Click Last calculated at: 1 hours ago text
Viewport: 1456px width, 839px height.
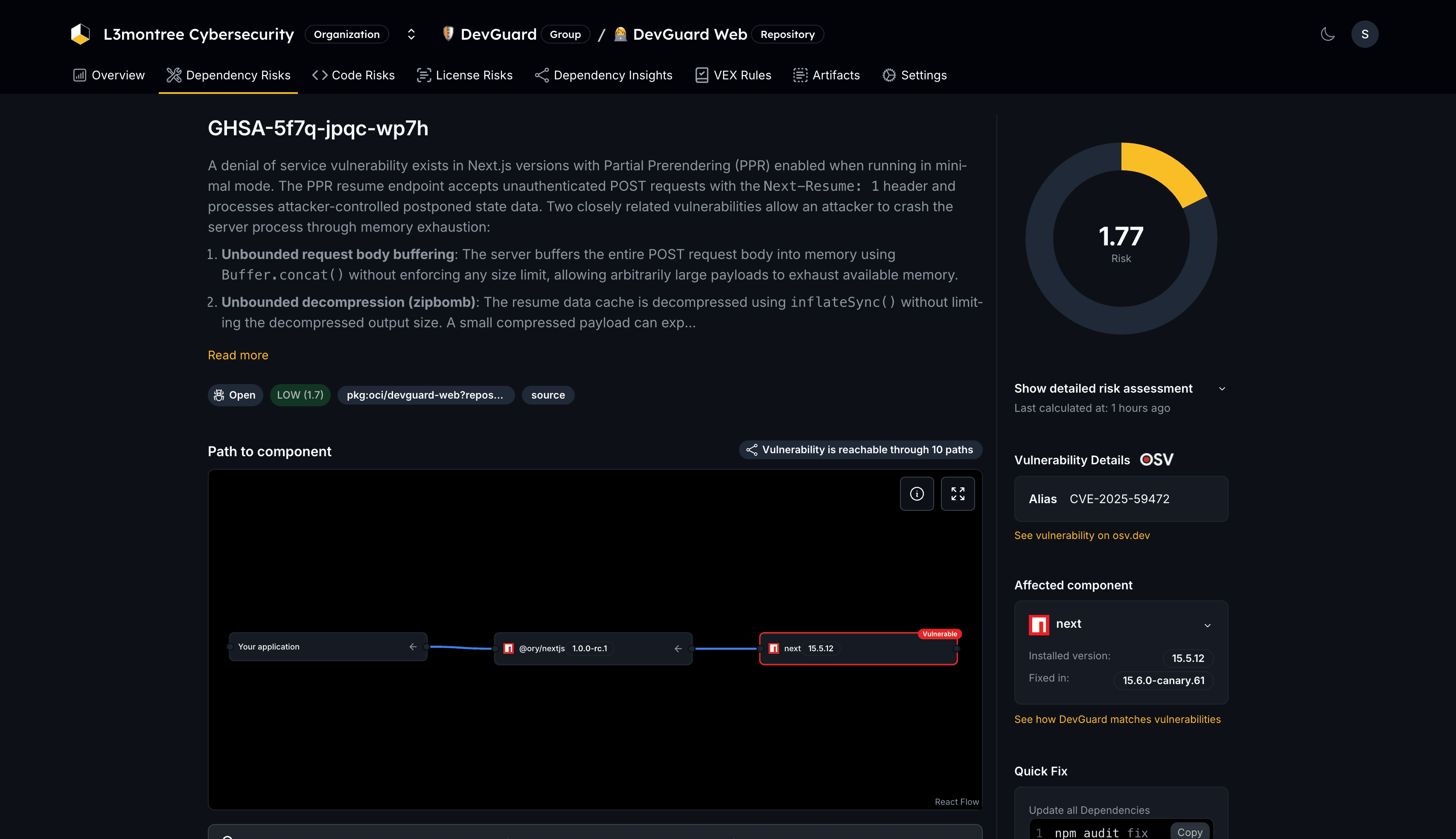[1092, 408]
